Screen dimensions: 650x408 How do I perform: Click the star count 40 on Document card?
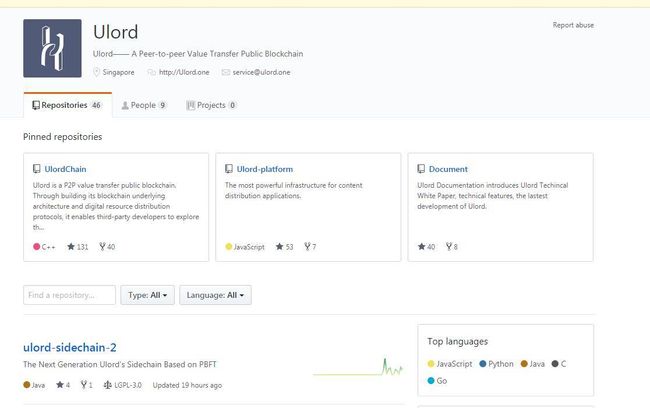coord(426,247)
